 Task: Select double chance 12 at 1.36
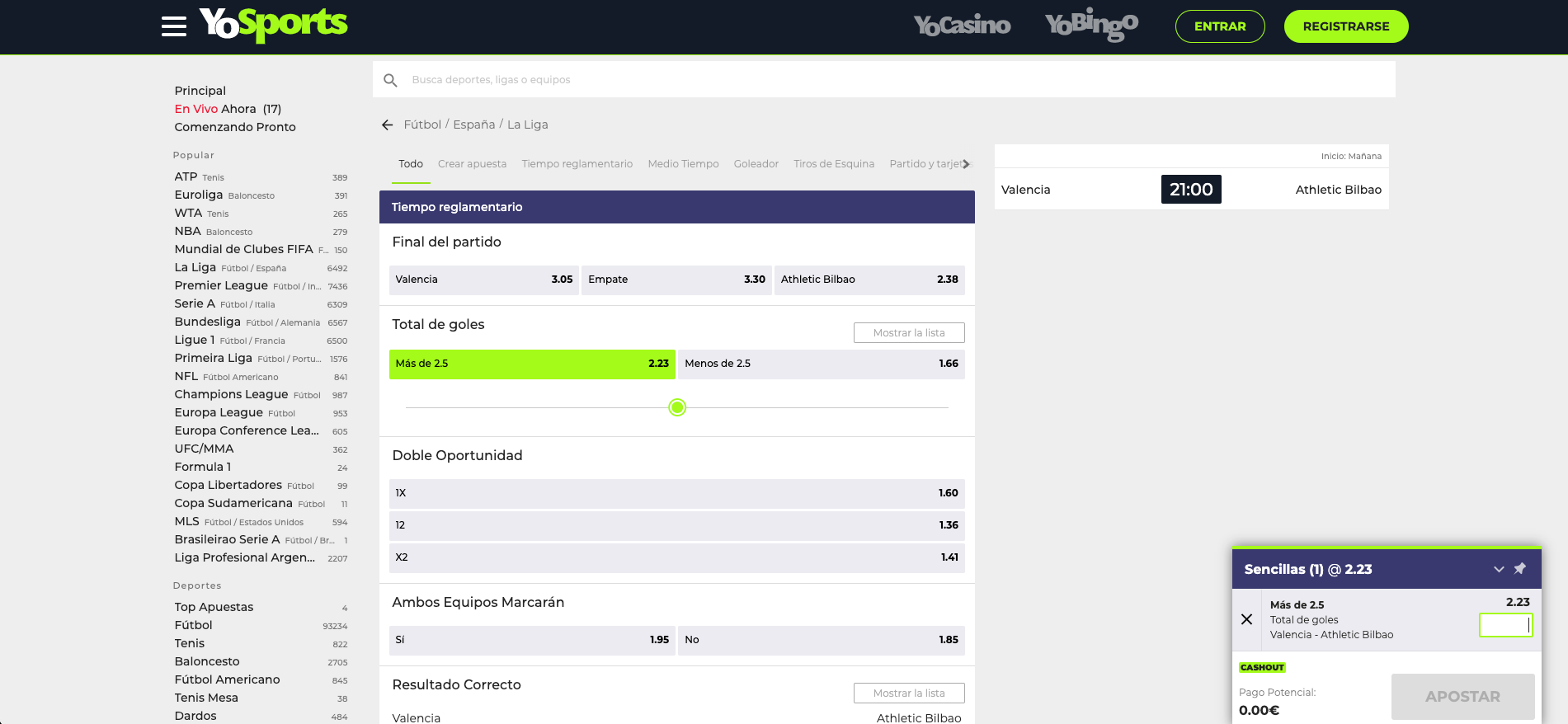tap(677, 525)
